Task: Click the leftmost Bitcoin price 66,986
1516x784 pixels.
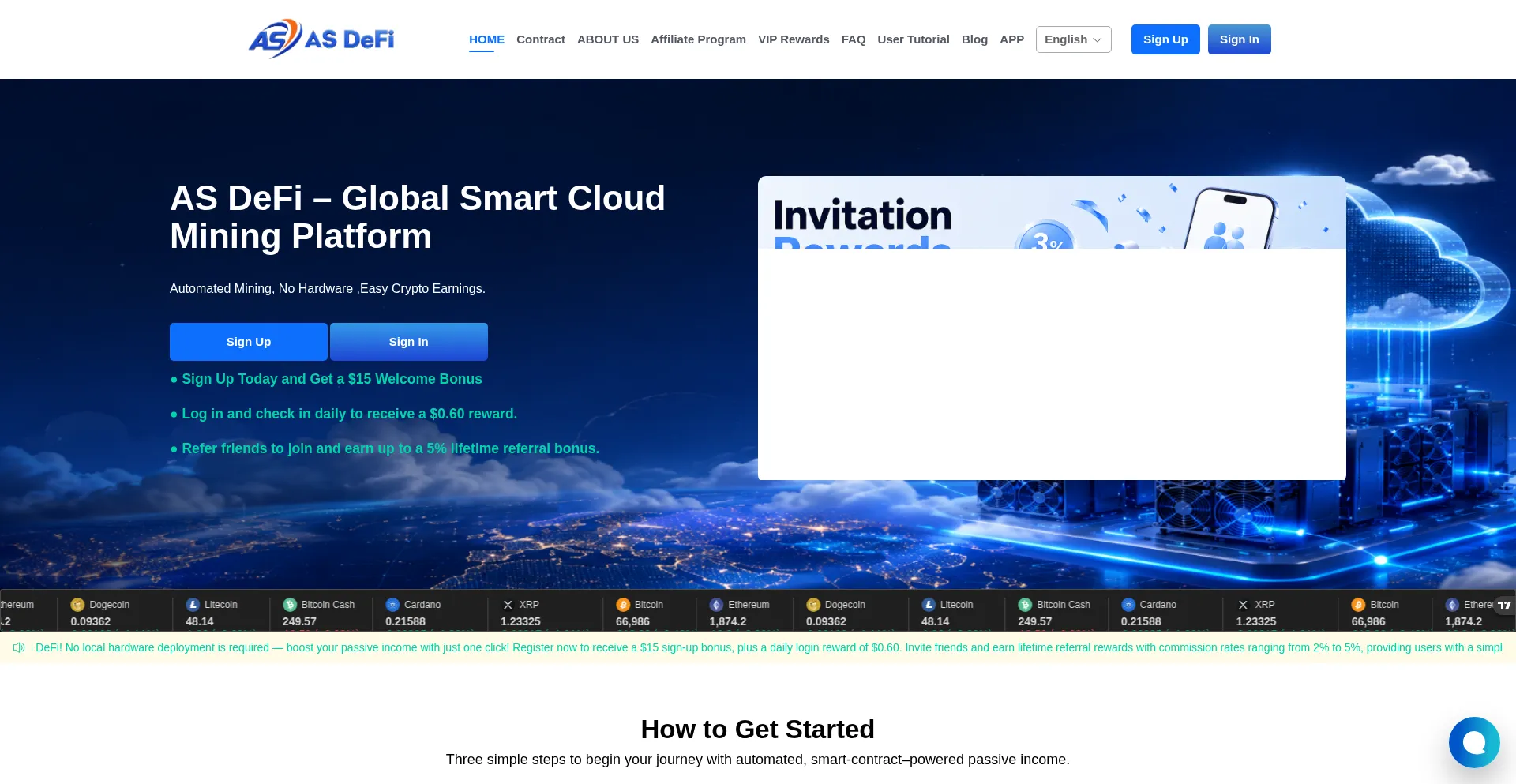Action: pos(632,621)
